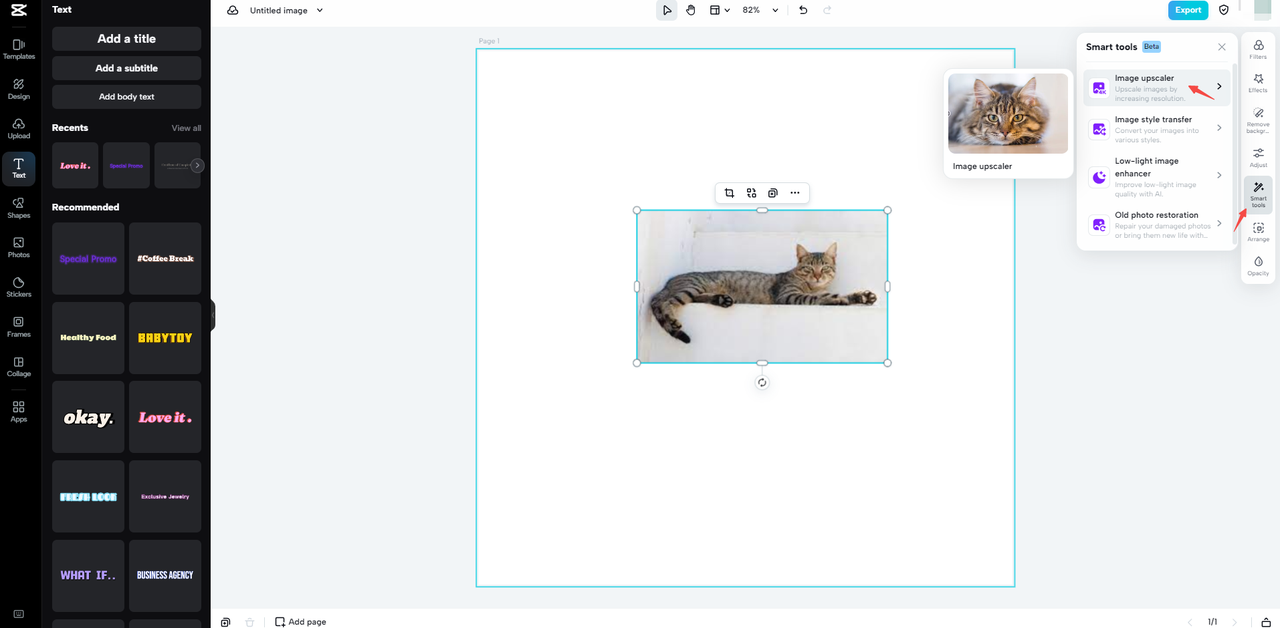Screen dimensions: 1280x628
Task: Open the Collage sidebar panel
Action: click(19, 366)
